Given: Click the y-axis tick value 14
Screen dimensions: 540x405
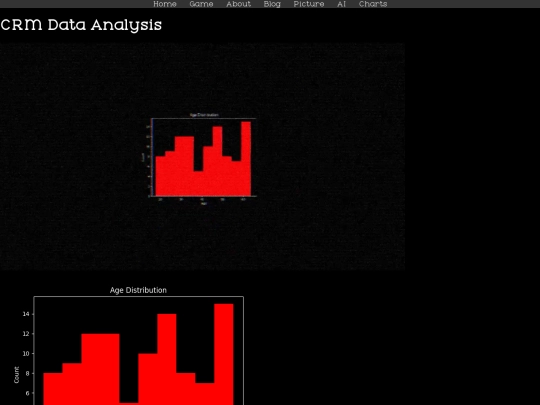Looking at the screenshot, I should click(26, 314).
